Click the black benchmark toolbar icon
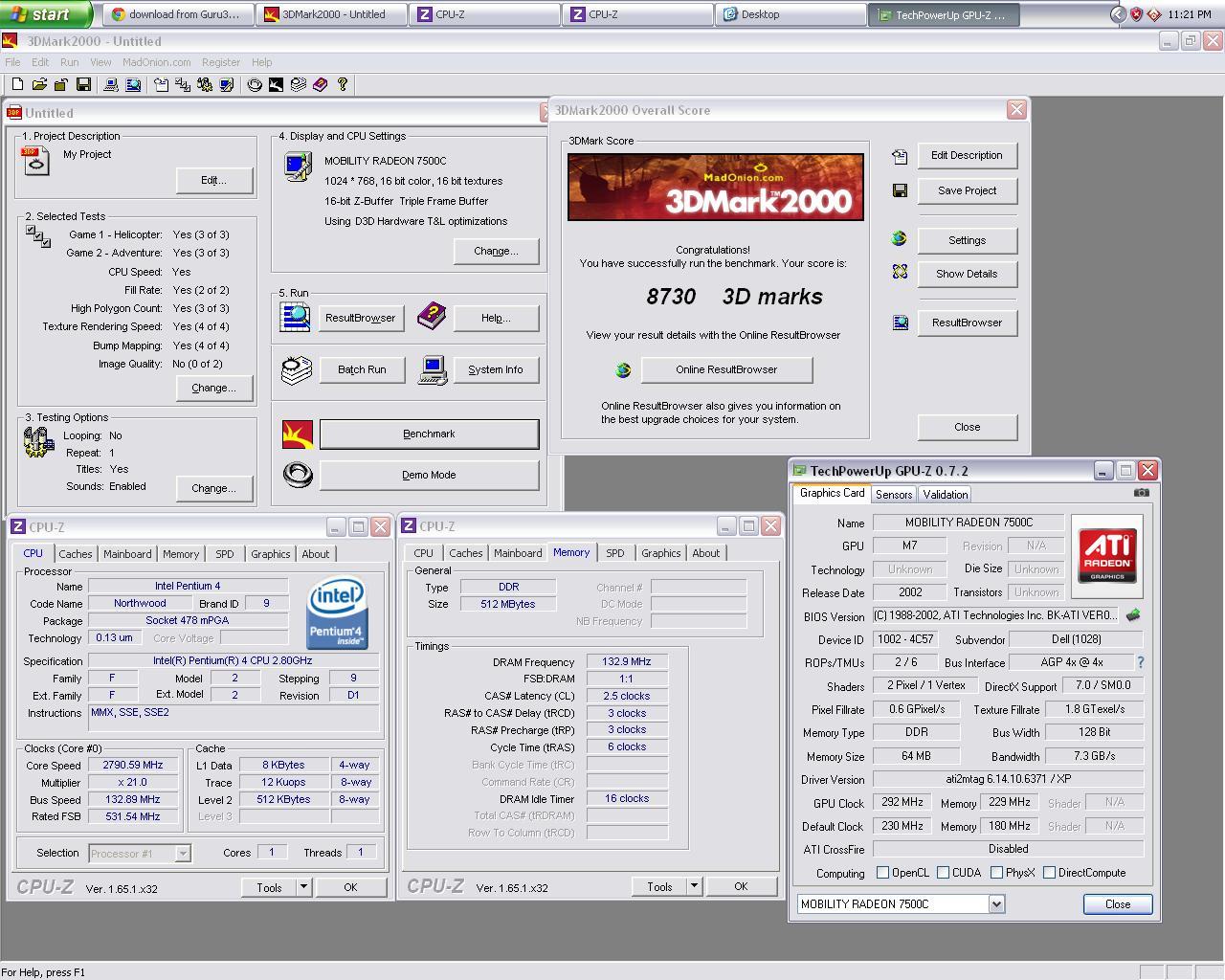1225x980 pixels. [276, 85]
